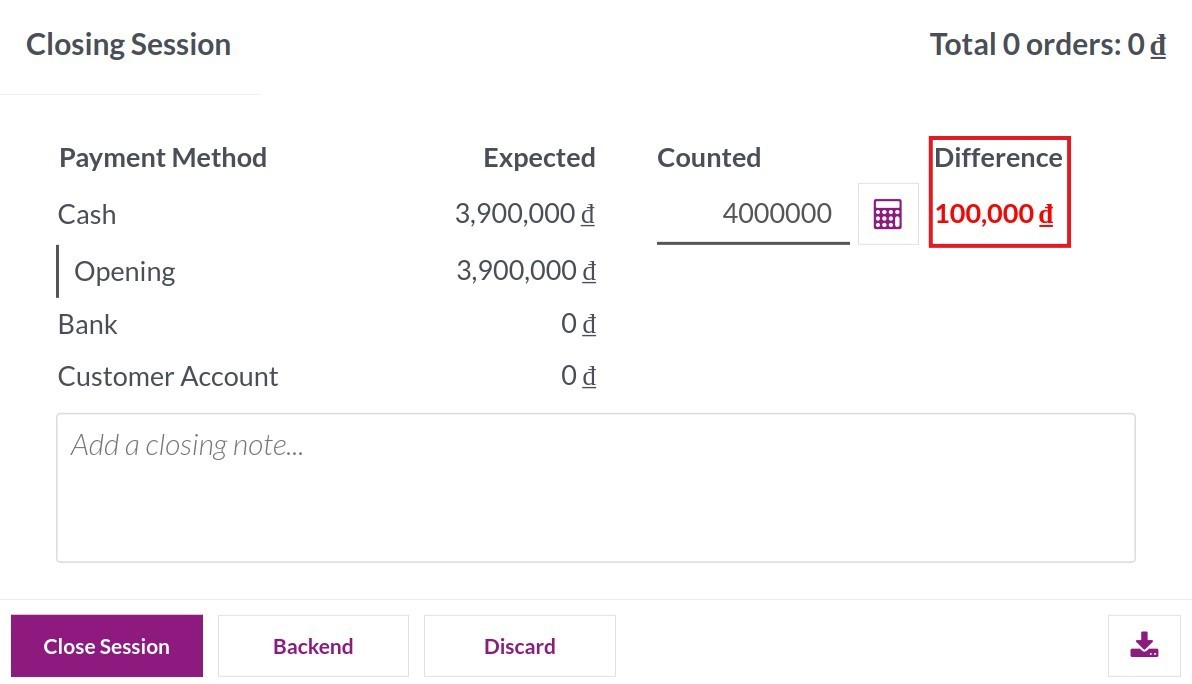Click the Opening 3,900,000 đ amount
The image size is (1192, 684).
[526, 270]
